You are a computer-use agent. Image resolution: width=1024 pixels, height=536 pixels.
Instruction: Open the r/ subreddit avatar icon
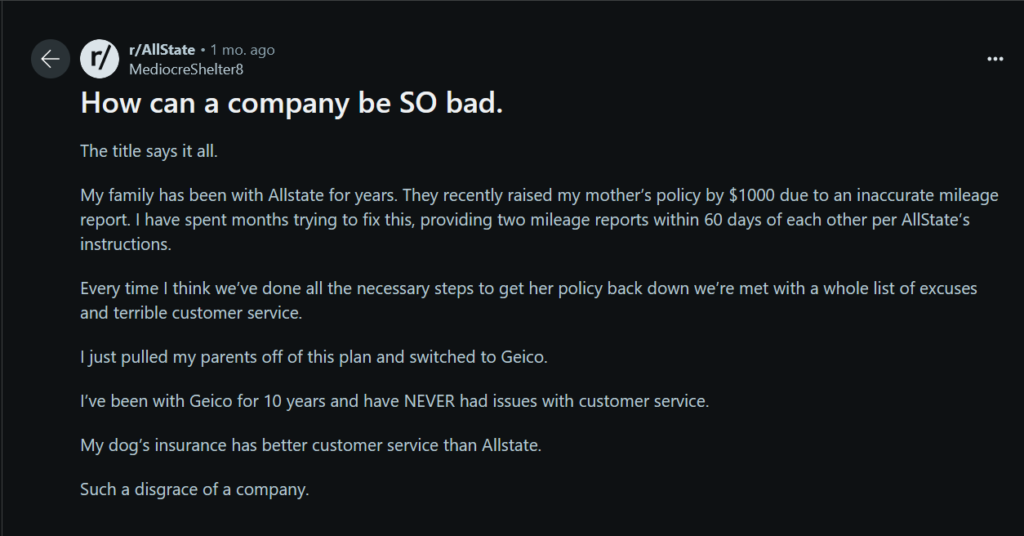(x=99, y=59)
